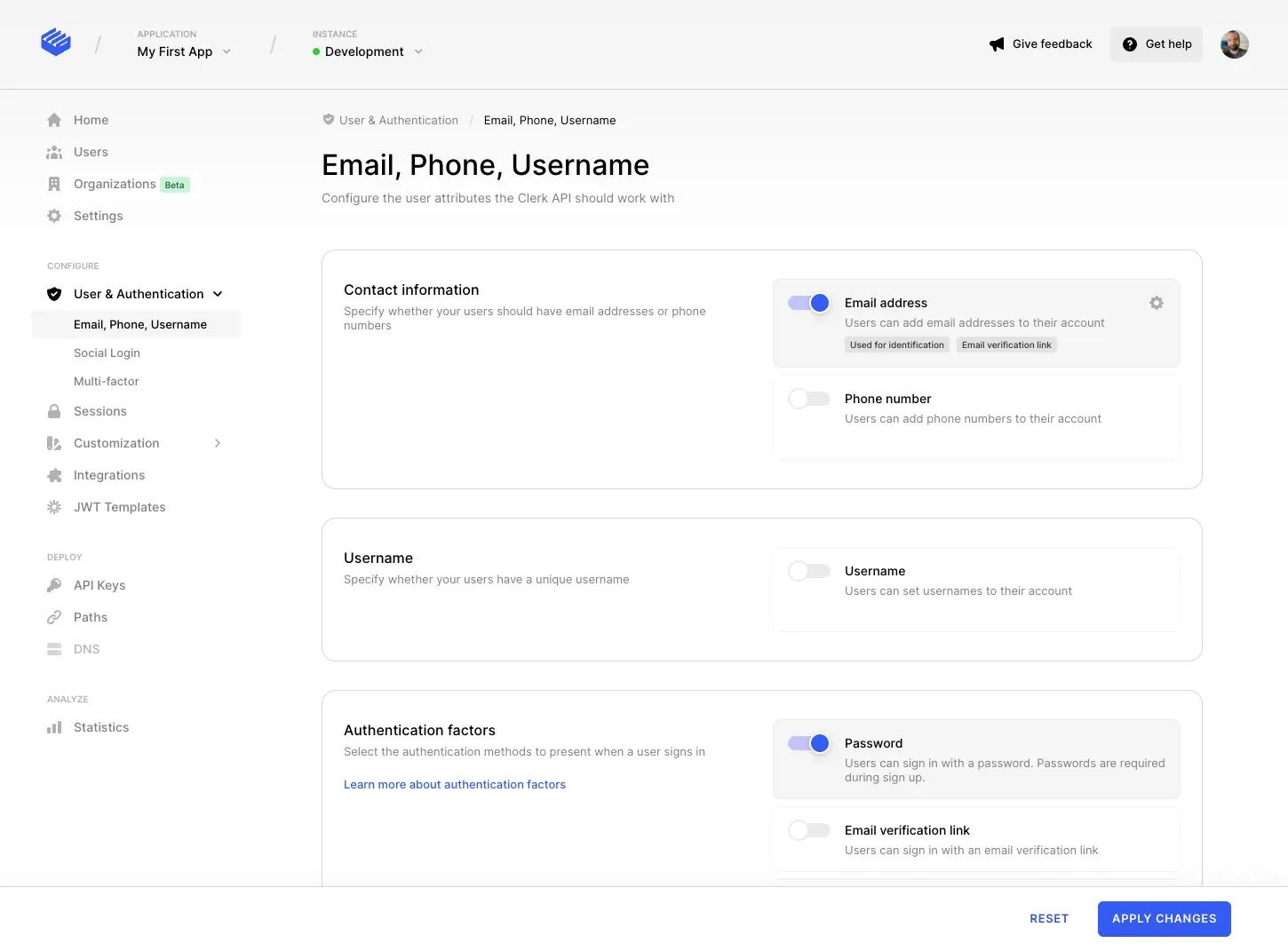Open the Home section via its house icon
Viewport: 1288px width, 951px height.
53,119
